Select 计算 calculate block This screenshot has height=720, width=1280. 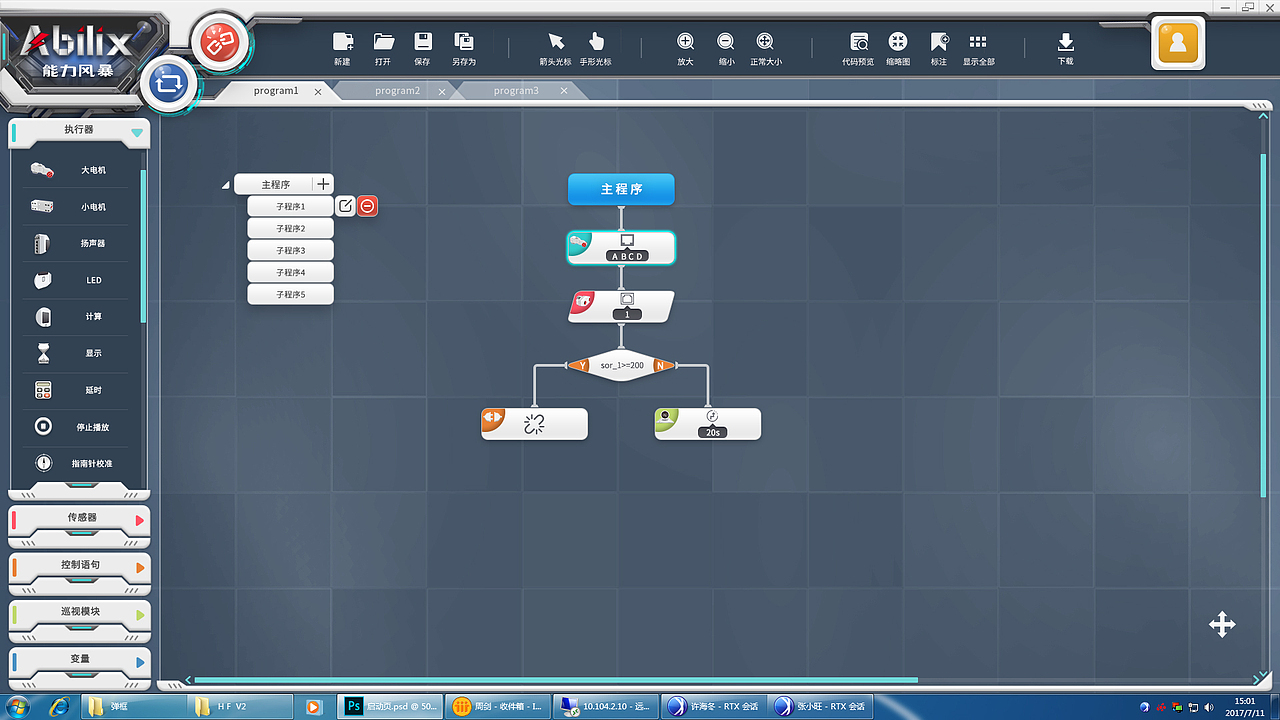pos(76,317)
